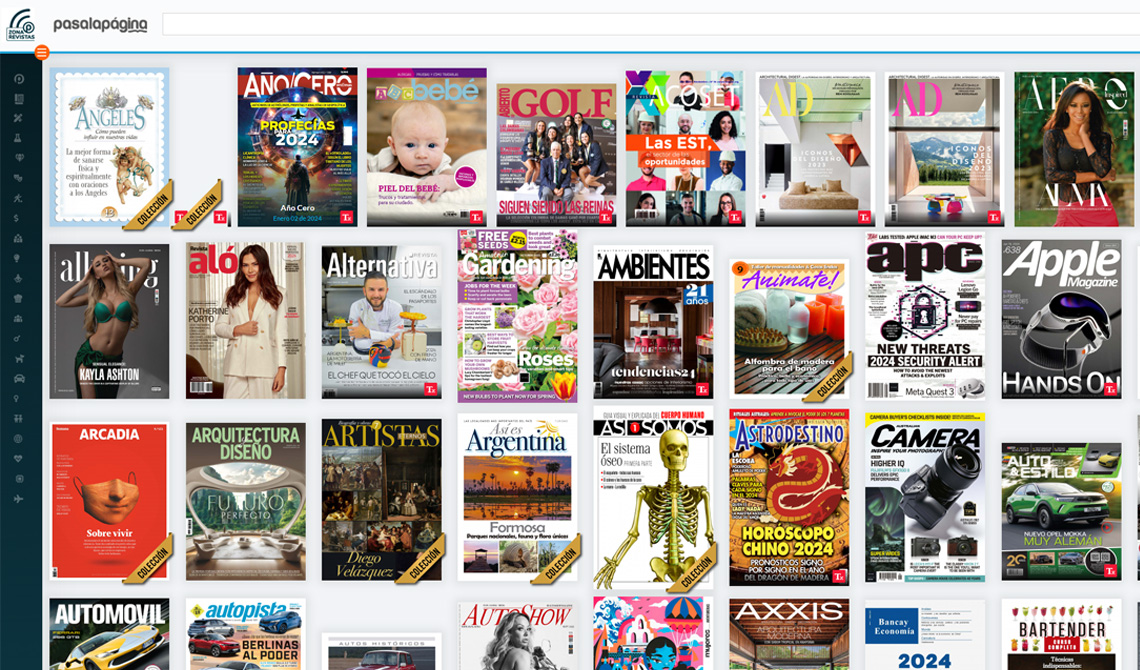The height and width of the screenshot is (670, 1140).
Task: Select the pasalapágina P icon in sidebar
Action: click(19, 79)
